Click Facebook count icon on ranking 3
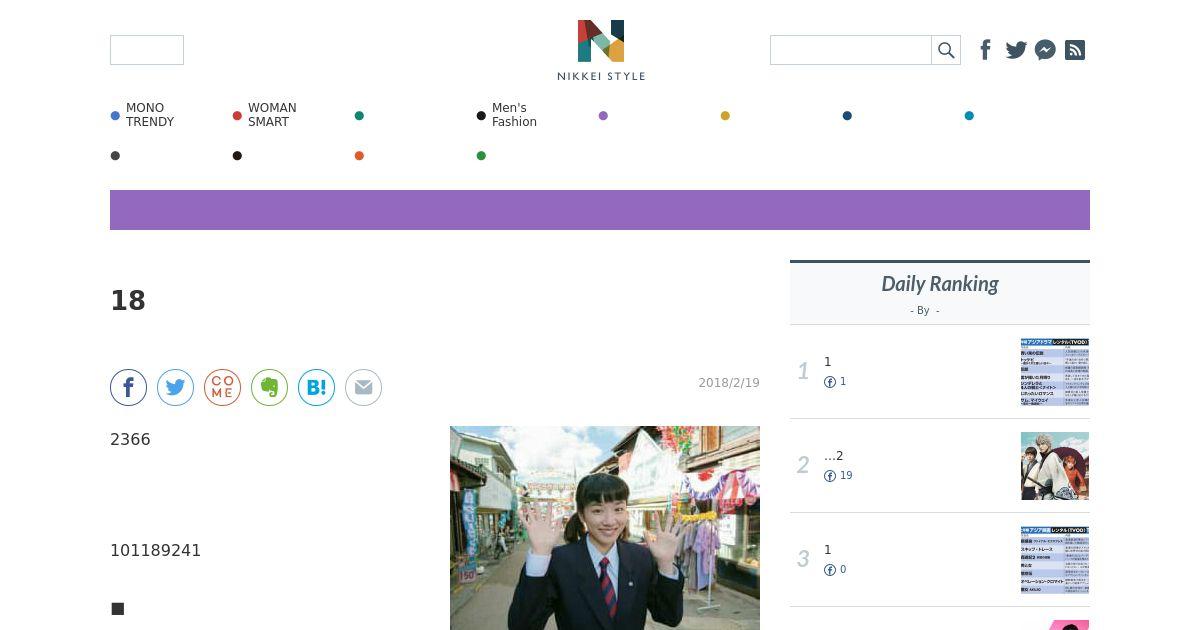Image resolution: width=1200 pixels, height=630 pixels. pos(830,570)
